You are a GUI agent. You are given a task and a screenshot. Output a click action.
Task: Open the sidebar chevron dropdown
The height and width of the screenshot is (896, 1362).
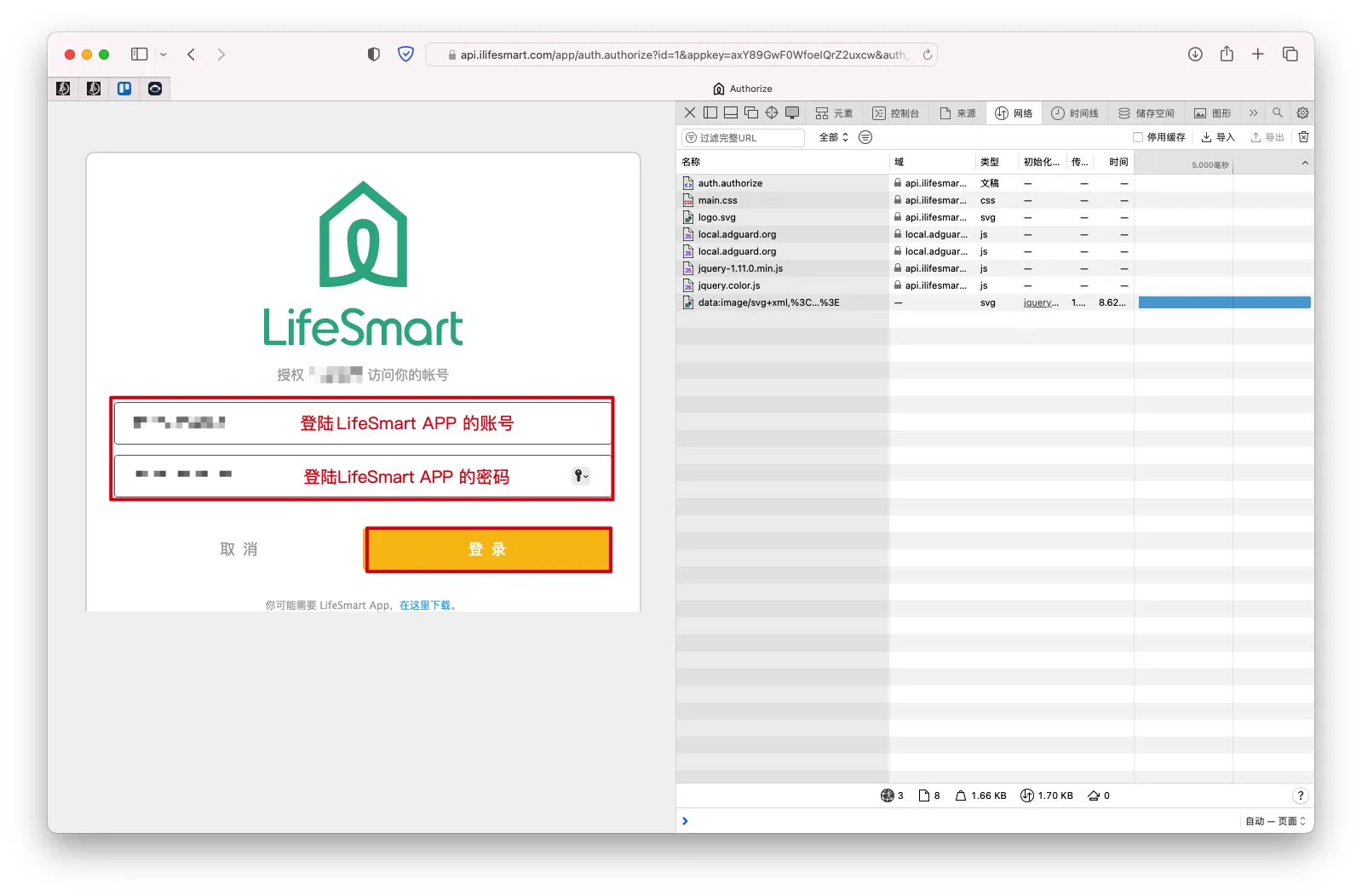(164, 55)
